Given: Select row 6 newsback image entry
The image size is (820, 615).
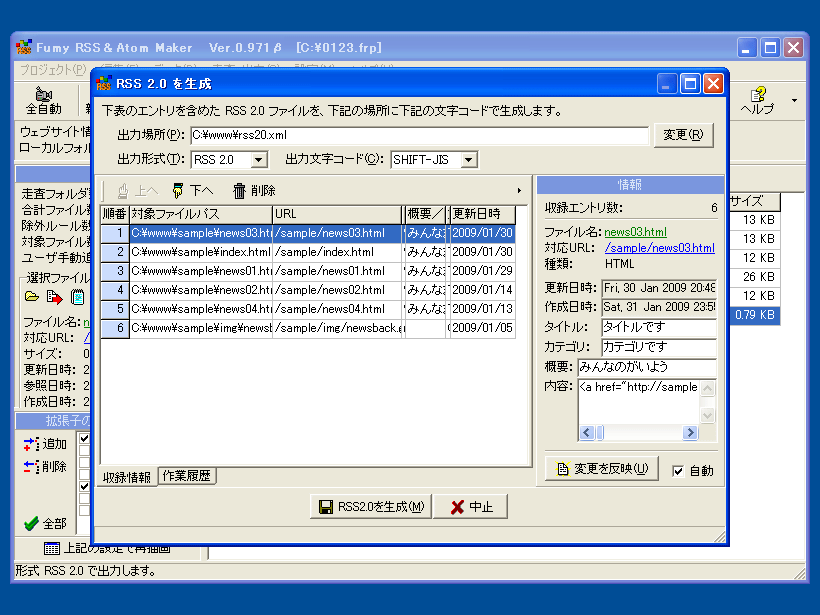Looking at the screenshot, I should (309, 328).
